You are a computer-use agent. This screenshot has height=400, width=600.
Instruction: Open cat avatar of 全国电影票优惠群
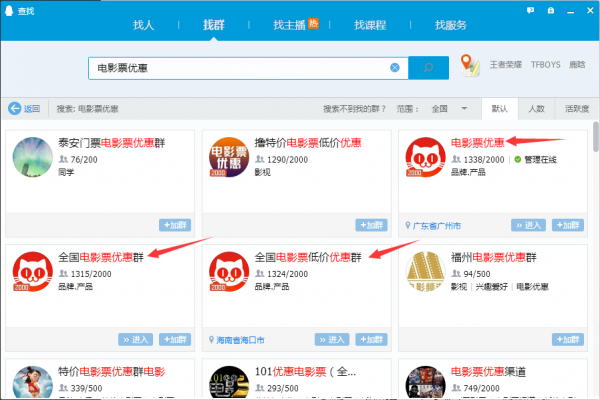coord(33,271)
